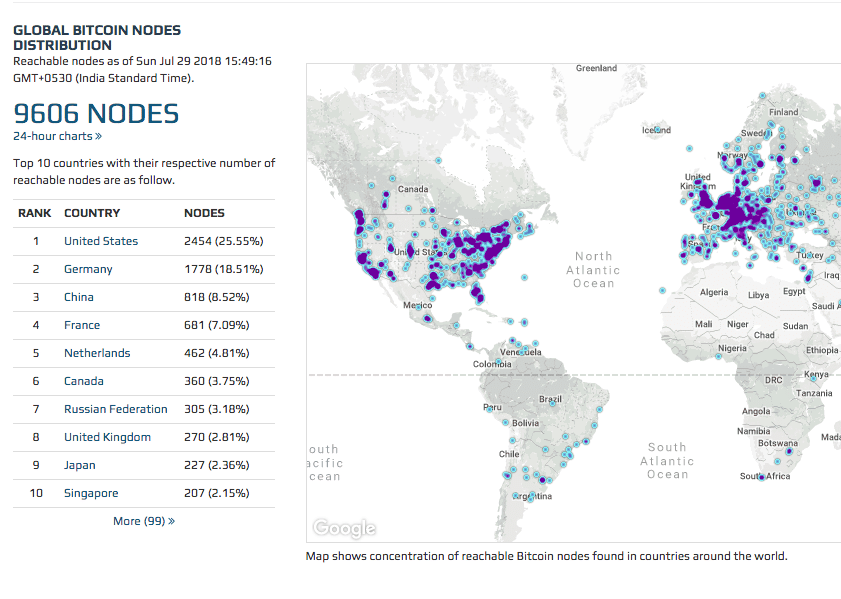Click the Brazil label on map
This screenshot has width=841, height=599.
(550, 399)
